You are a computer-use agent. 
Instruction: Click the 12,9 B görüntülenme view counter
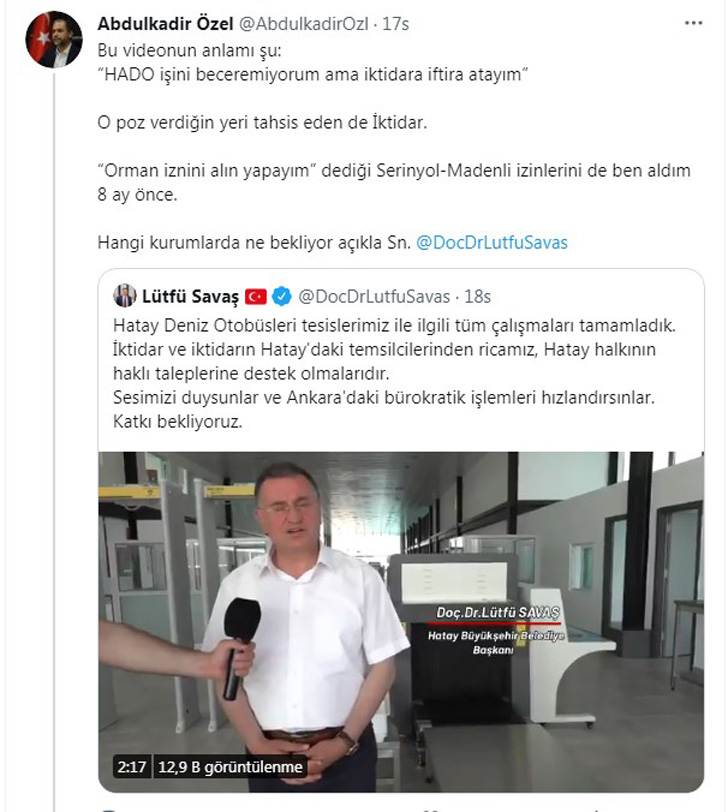tap(230, 766)
